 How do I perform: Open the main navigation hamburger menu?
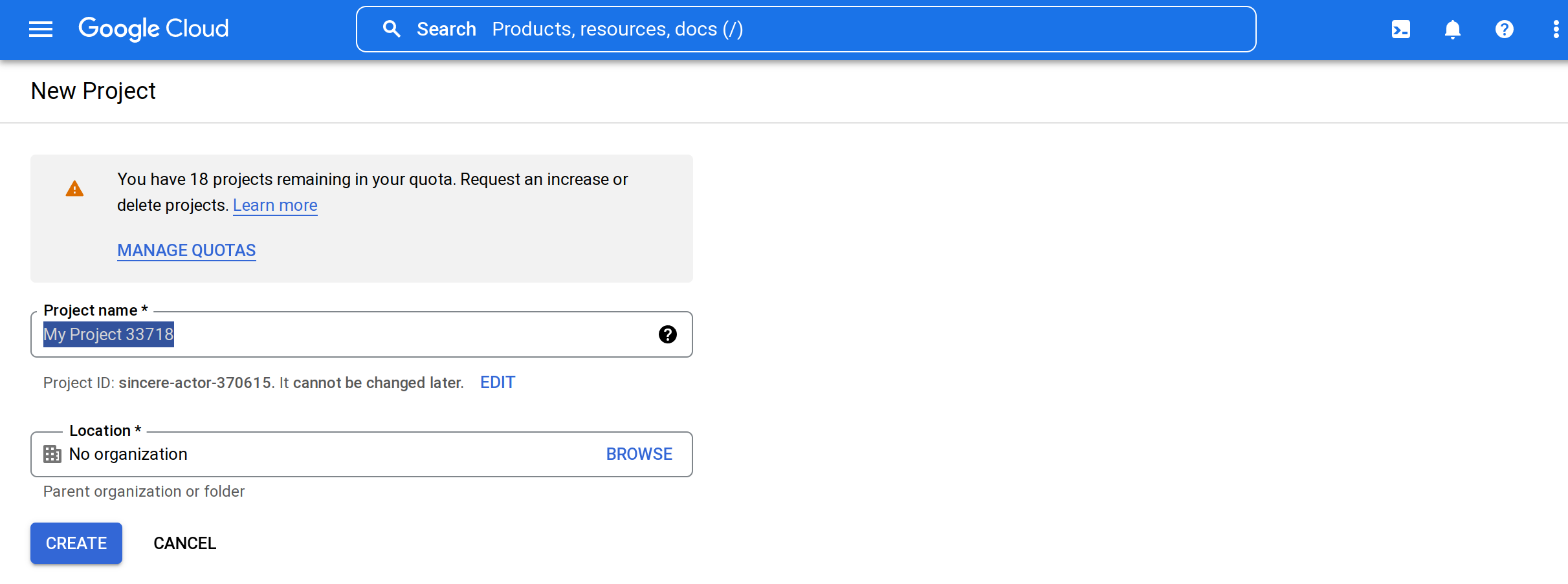(x=41, y=29)
